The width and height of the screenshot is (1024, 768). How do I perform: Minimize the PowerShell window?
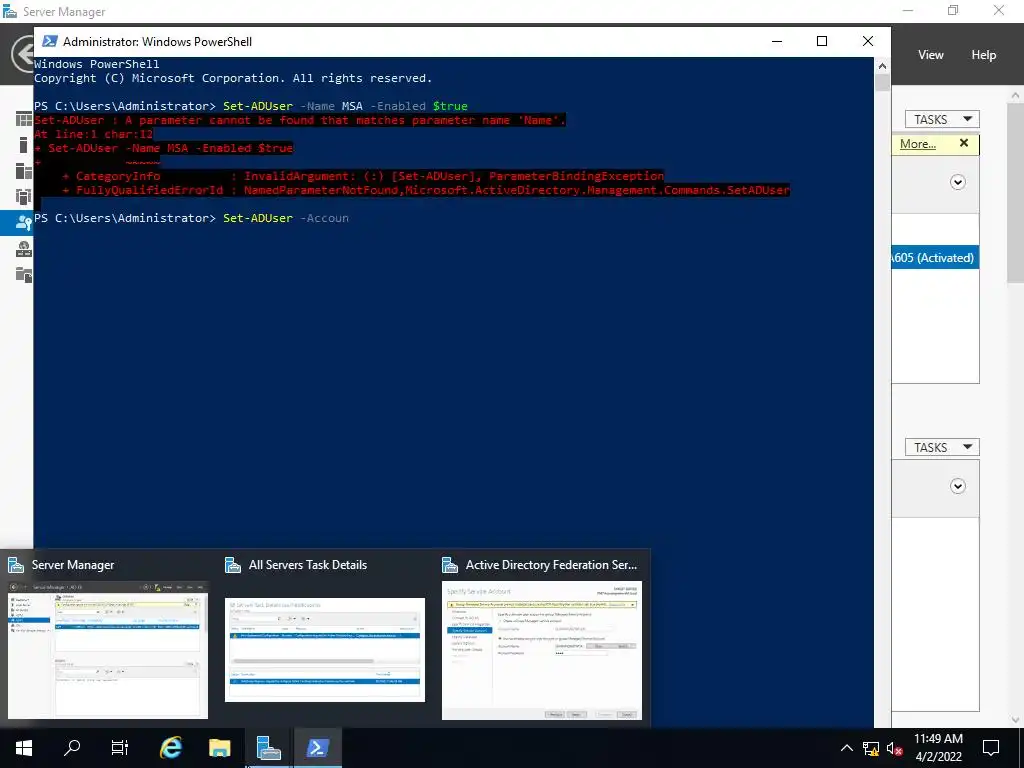click(777, 41)
